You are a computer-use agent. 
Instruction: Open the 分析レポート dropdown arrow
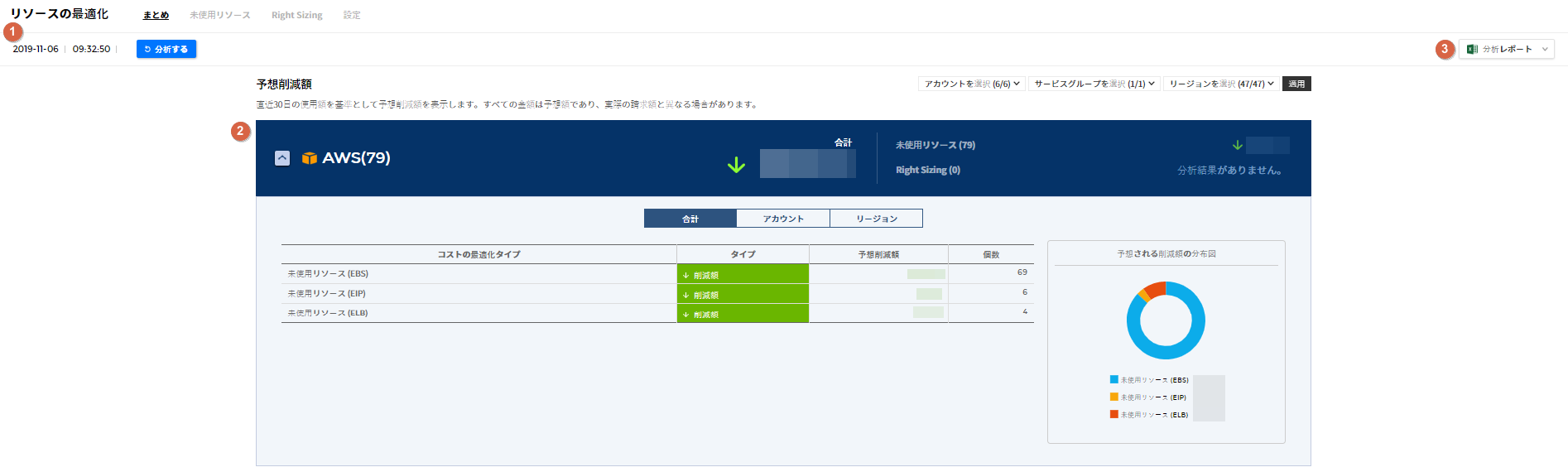[1545, 50]
